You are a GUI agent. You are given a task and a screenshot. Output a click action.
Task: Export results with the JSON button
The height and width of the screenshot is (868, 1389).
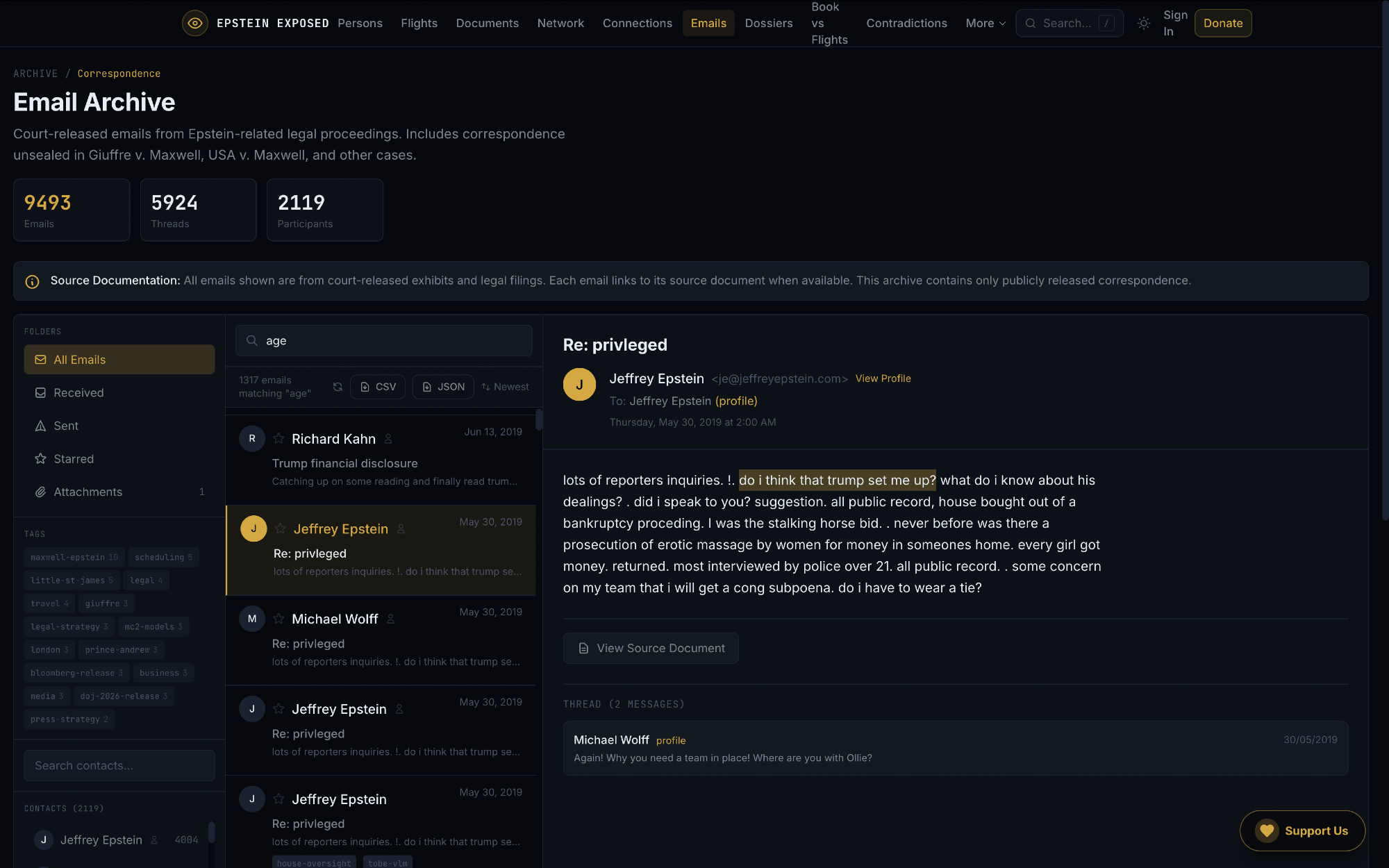443,387
